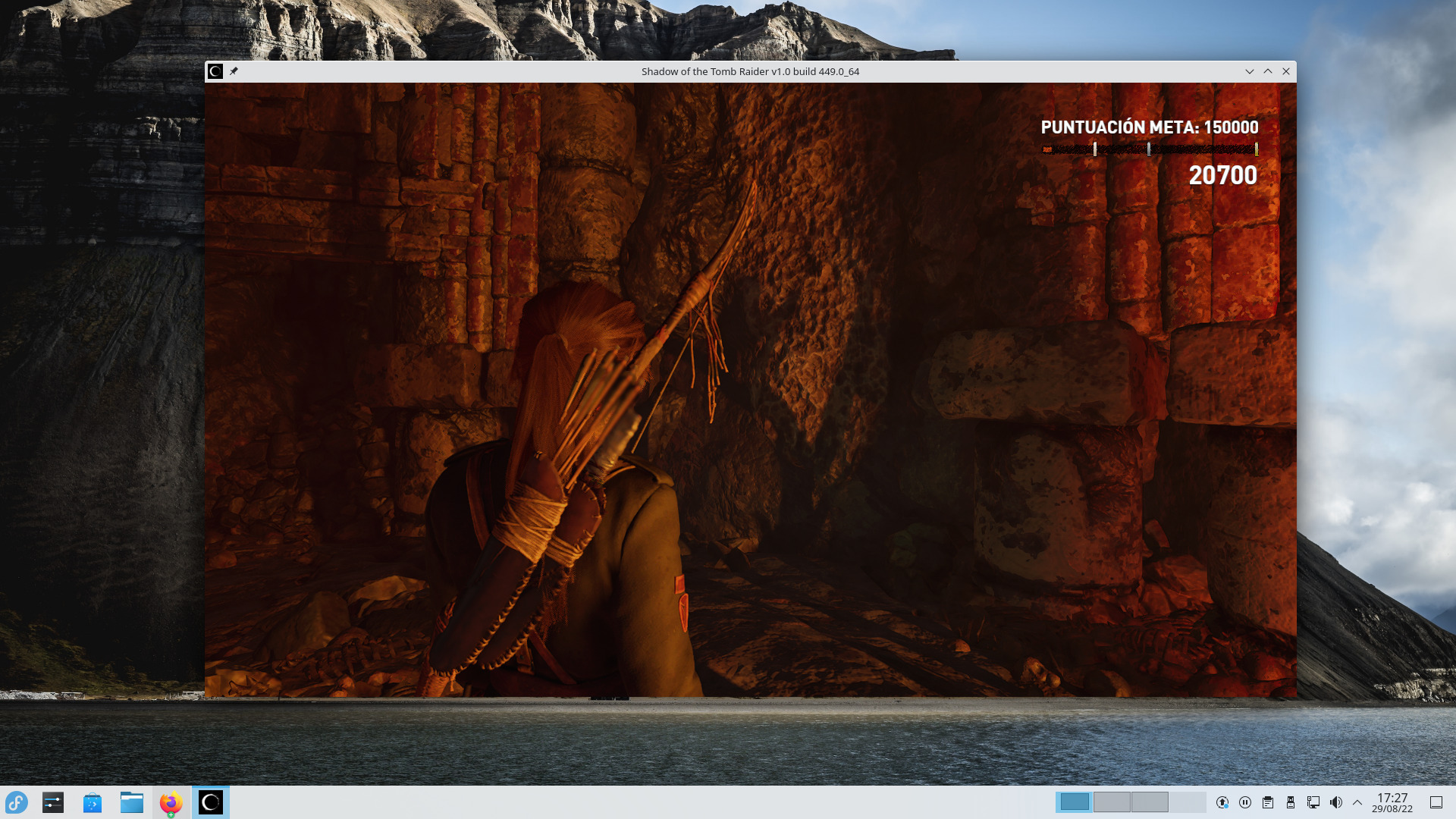The height and width of the screenshot is (819, 1456).
Task: Switch to the third virtual desktop
Action: coord(1150,802)
